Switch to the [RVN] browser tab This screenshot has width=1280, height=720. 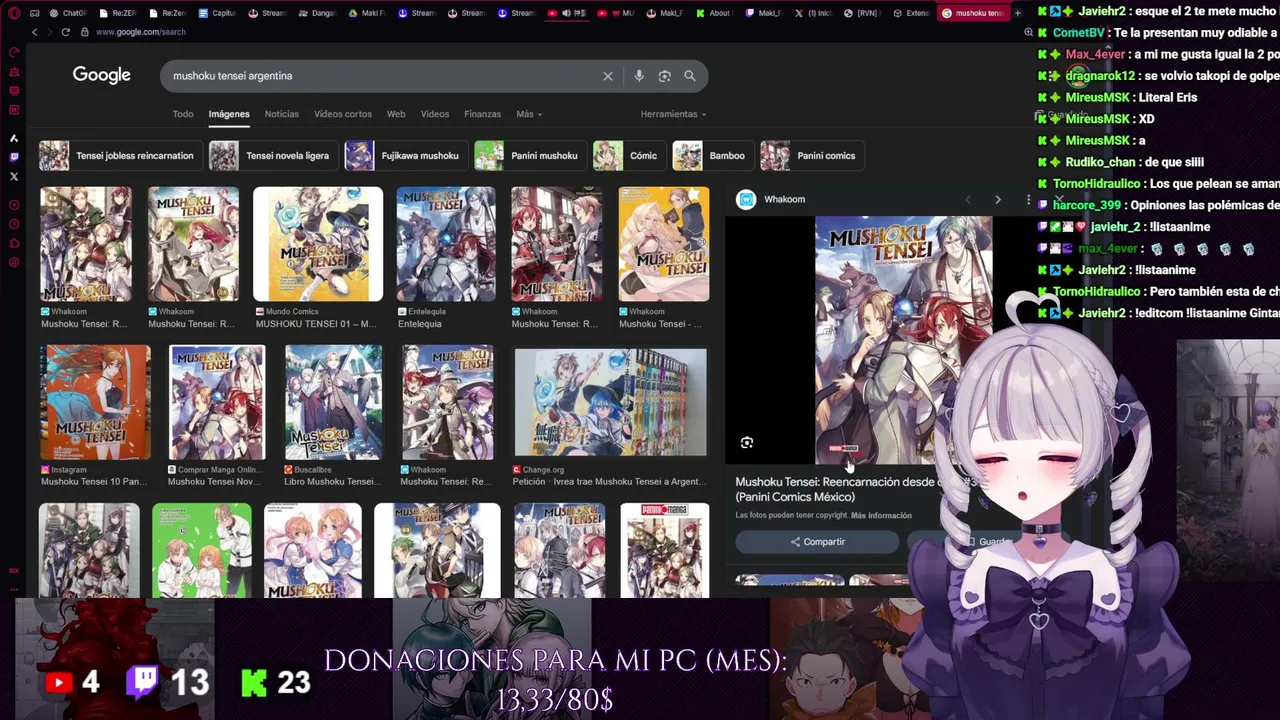pos(864,13)
